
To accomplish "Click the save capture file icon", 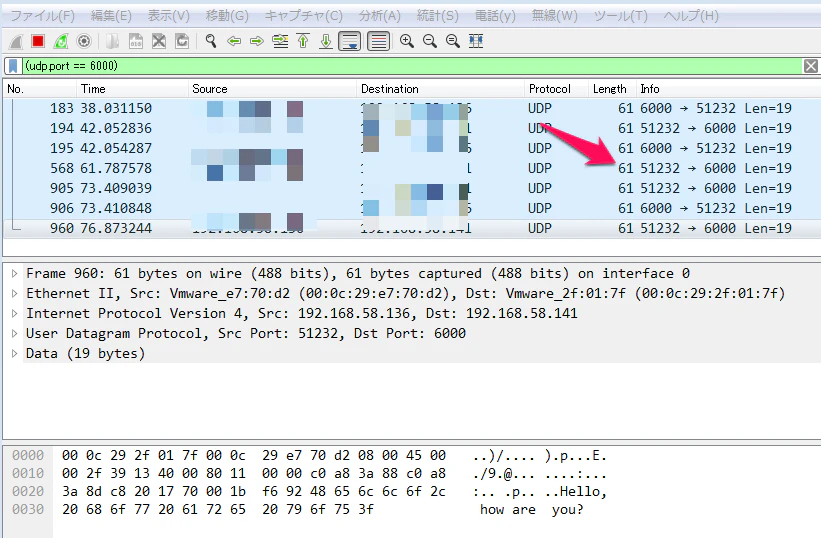I will coord(136,41).
